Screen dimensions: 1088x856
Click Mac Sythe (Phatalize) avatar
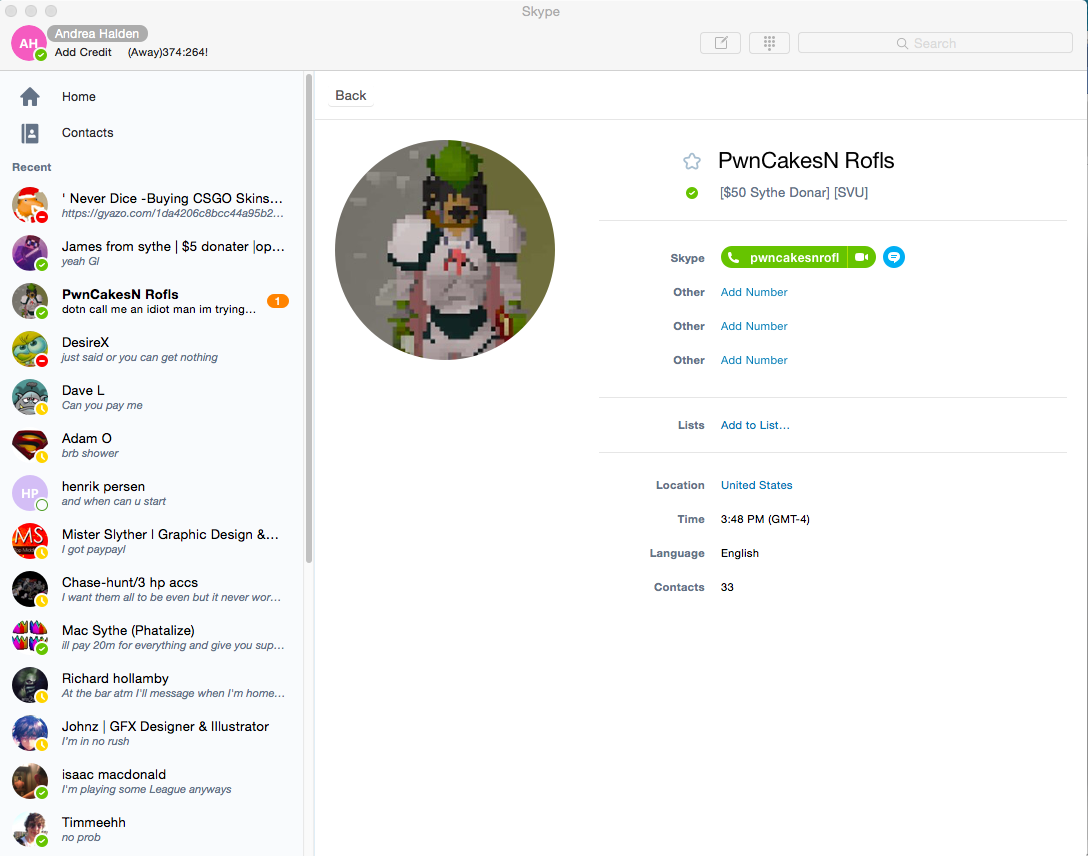point(30,637)
